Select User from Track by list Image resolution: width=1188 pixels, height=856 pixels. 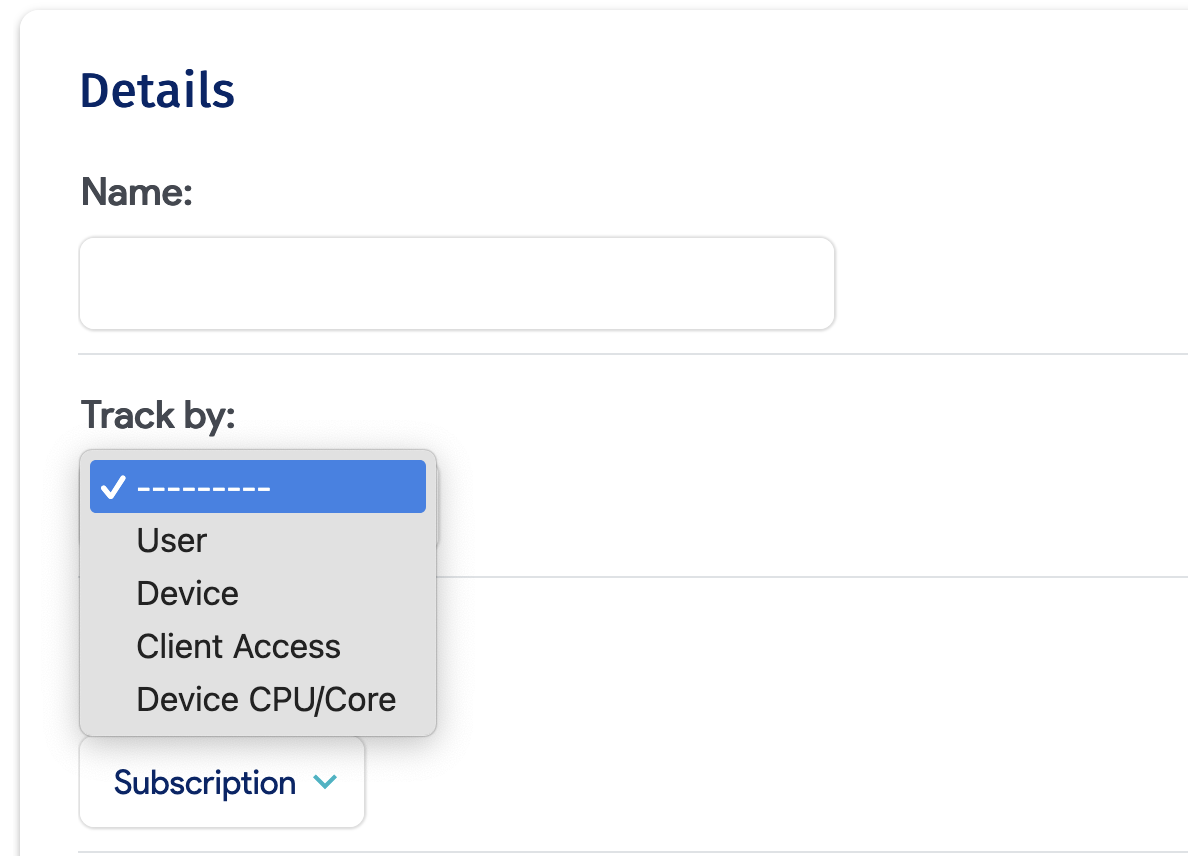click(172, 541)
